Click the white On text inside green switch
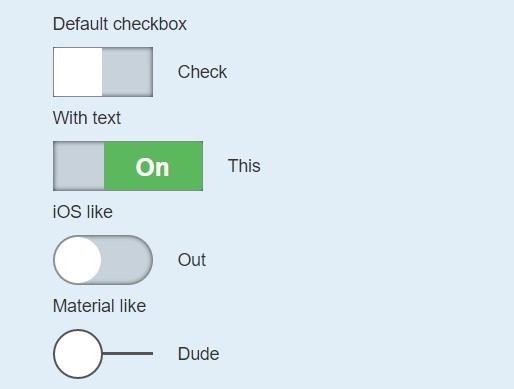 152,167
